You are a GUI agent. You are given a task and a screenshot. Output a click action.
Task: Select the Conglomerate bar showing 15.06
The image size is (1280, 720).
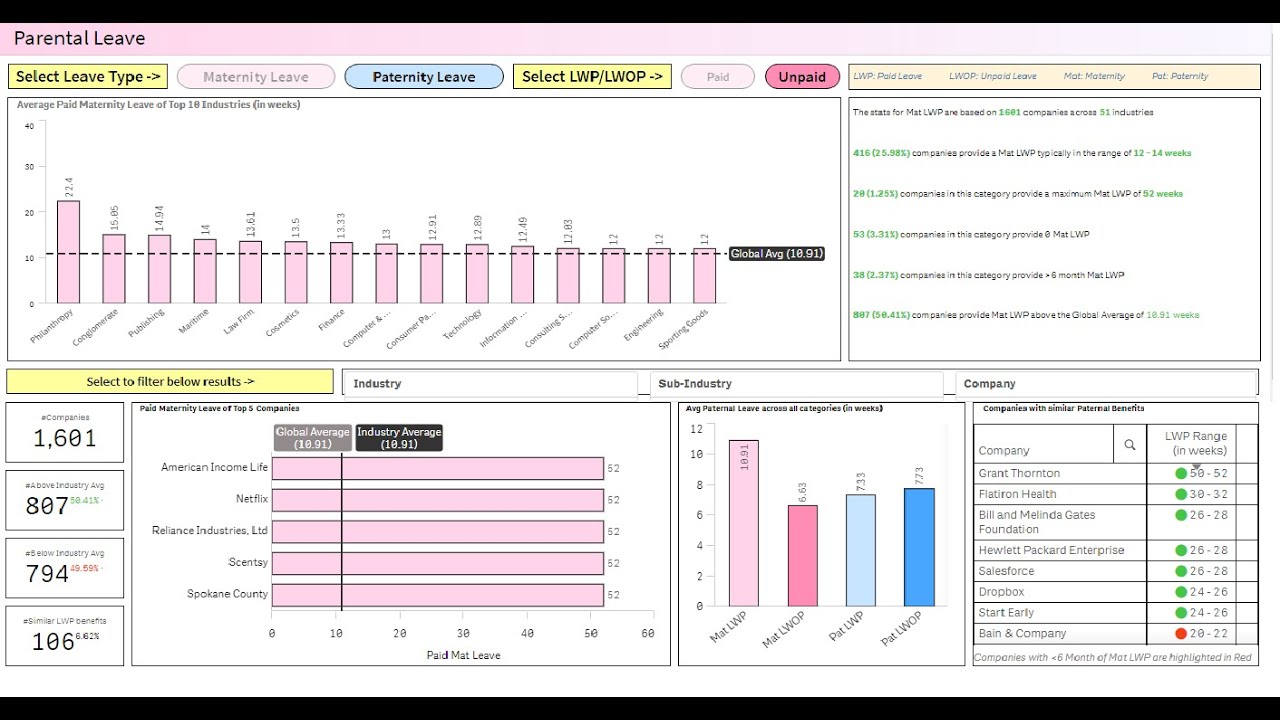click(x=114, y=269)
